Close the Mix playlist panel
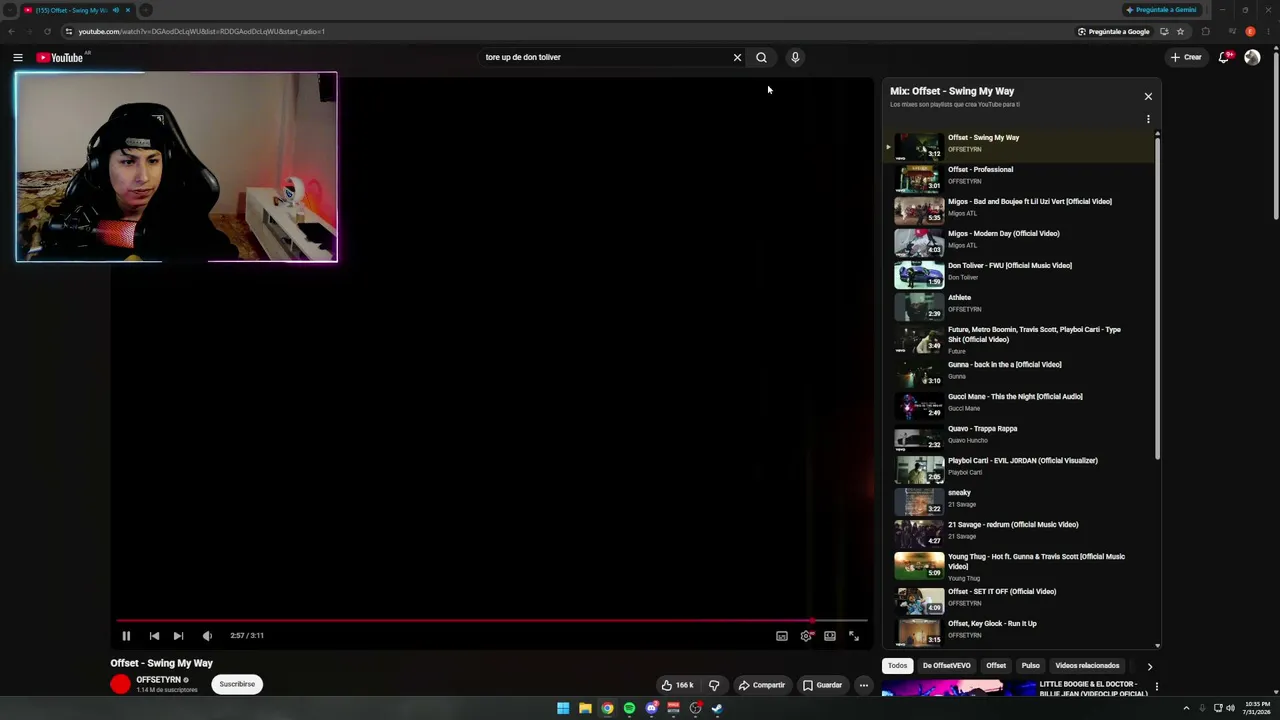 click(x=1148, y=97)
